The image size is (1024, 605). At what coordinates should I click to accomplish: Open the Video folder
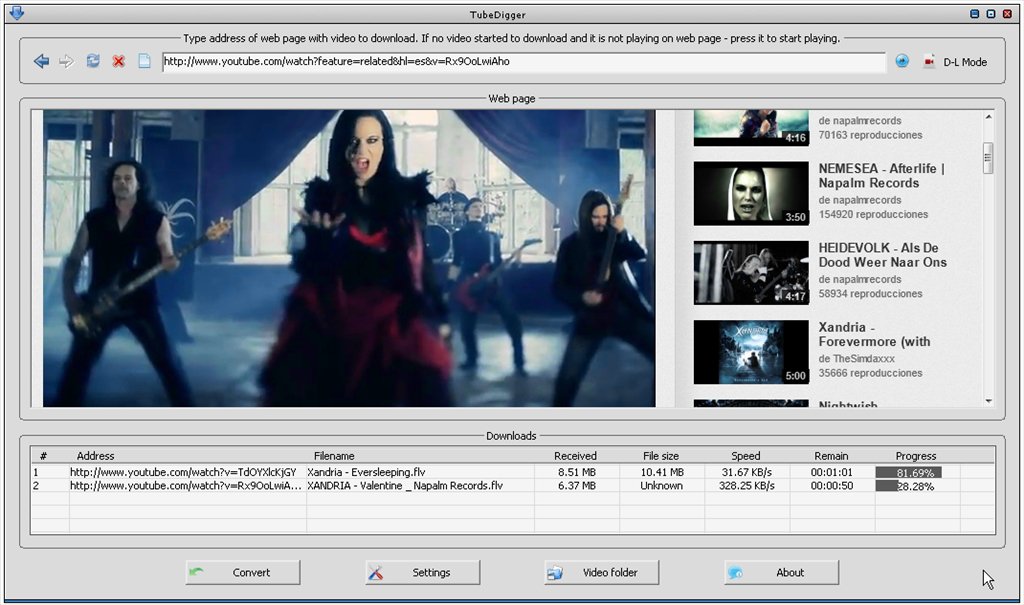tap(602, 572)
